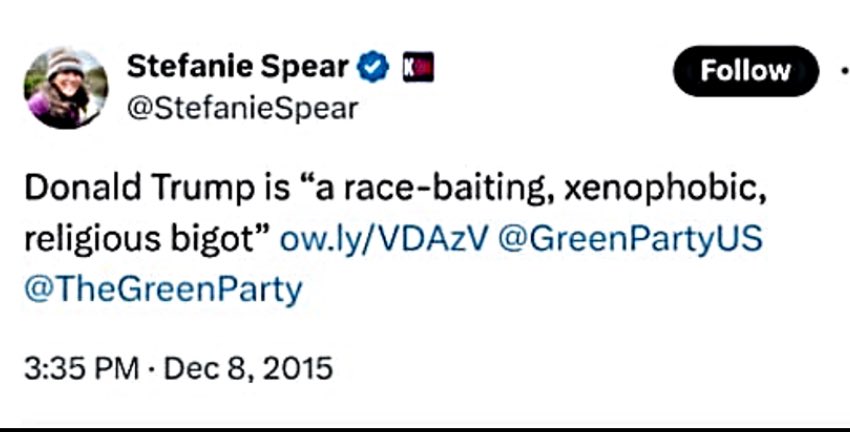Click the dot separator between time and date
The width and height of the screenshot is (850, 432).
pyautogui.click(x=152, y=368)
